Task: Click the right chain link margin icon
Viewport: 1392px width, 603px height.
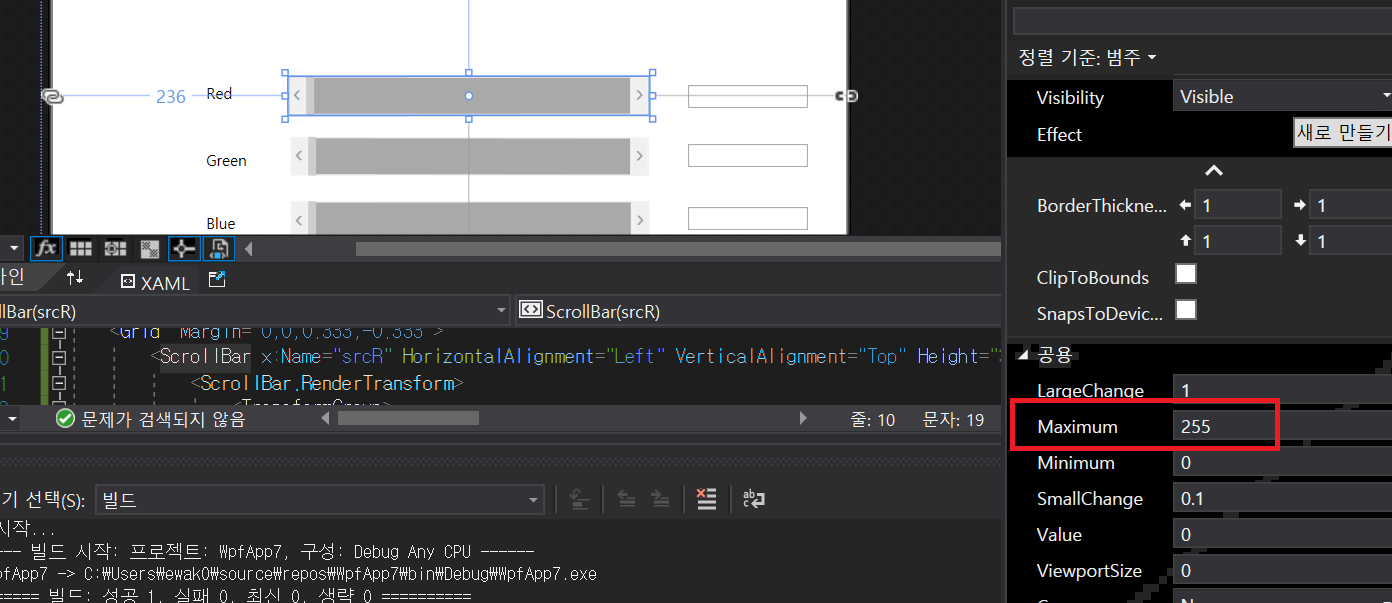Action: (x=846, y=95)
